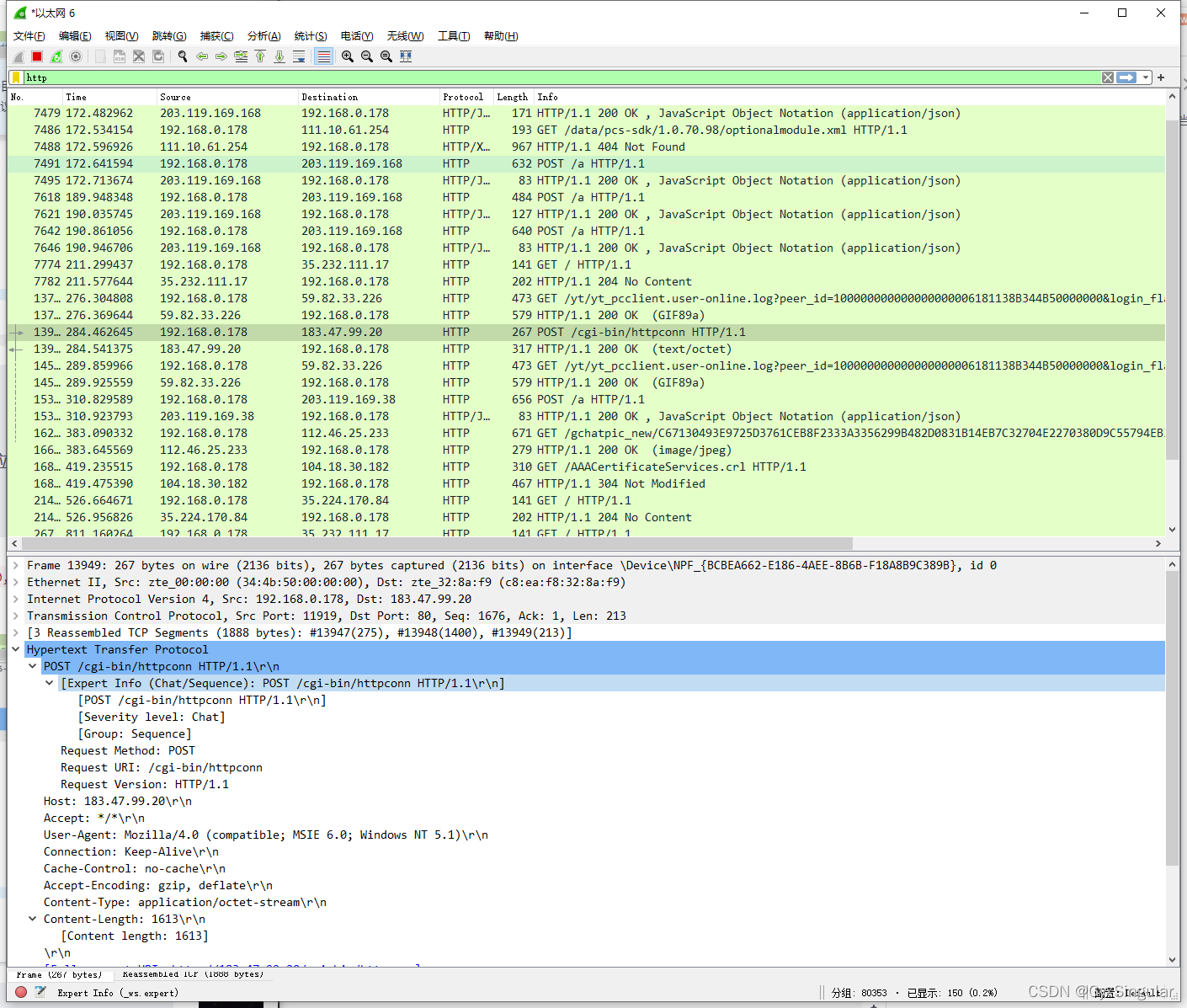Toggle auto-scroll during live capture
This screenshot has width=1187, height=1008.
pos(299,56)
